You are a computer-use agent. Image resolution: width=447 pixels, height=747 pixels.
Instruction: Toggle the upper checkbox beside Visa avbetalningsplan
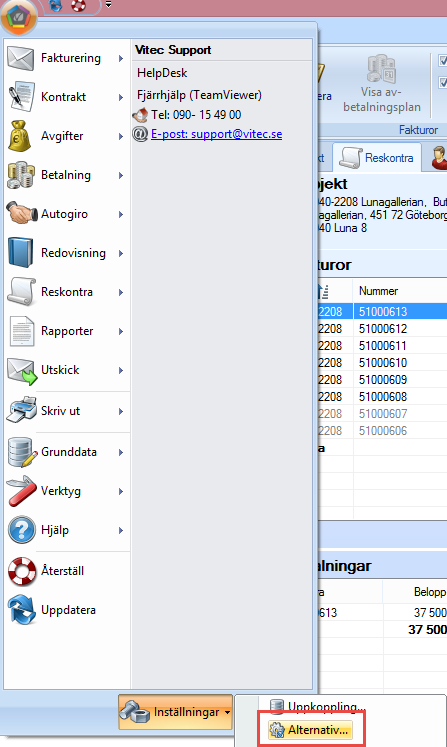click(442, 61)
